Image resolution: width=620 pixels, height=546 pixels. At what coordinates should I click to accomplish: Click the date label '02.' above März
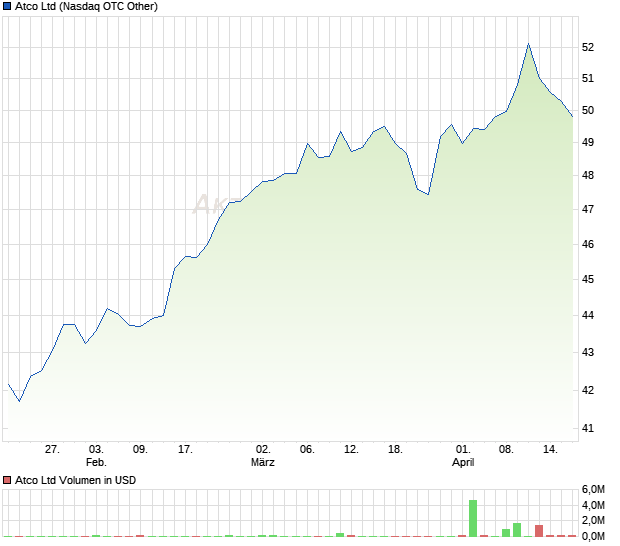pyautogui.click(x=263, y=450)
